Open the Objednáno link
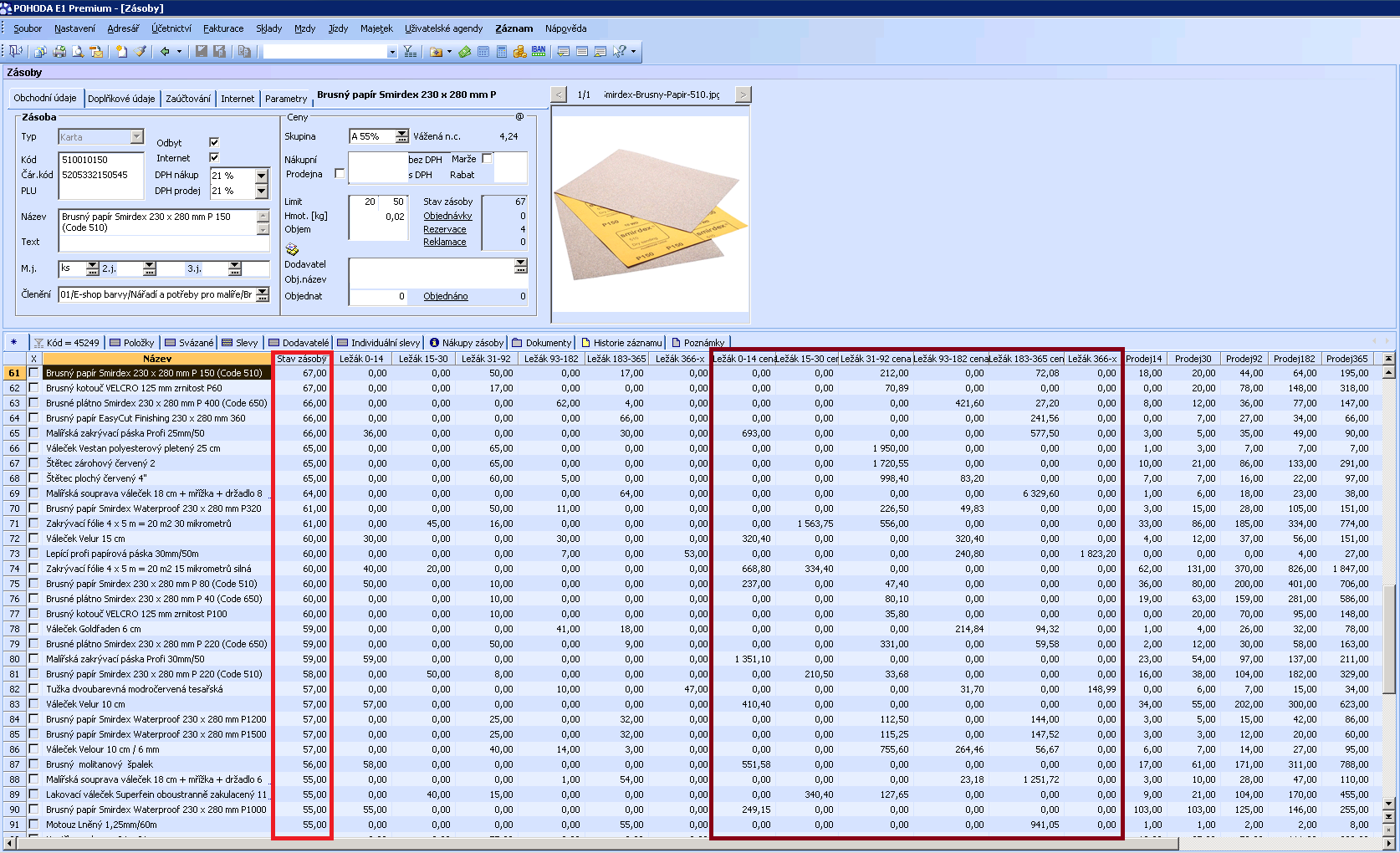This screenshot has height=853, width=1400. (446, 296)
